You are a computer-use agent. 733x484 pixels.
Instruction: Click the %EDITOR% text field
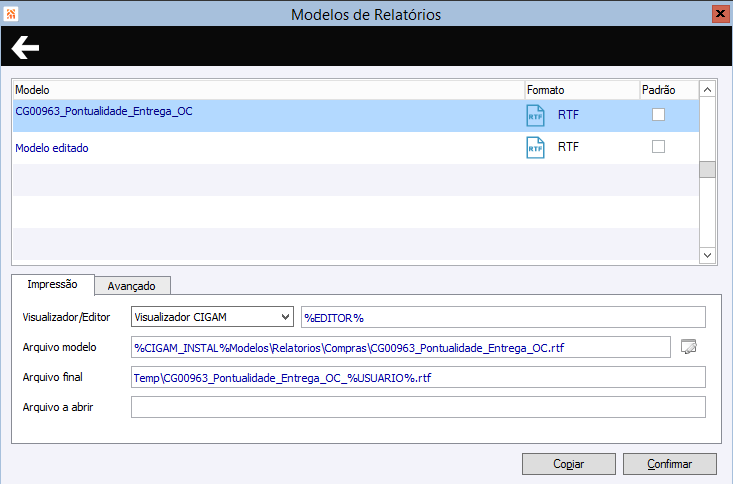click(x=503, y=317)
